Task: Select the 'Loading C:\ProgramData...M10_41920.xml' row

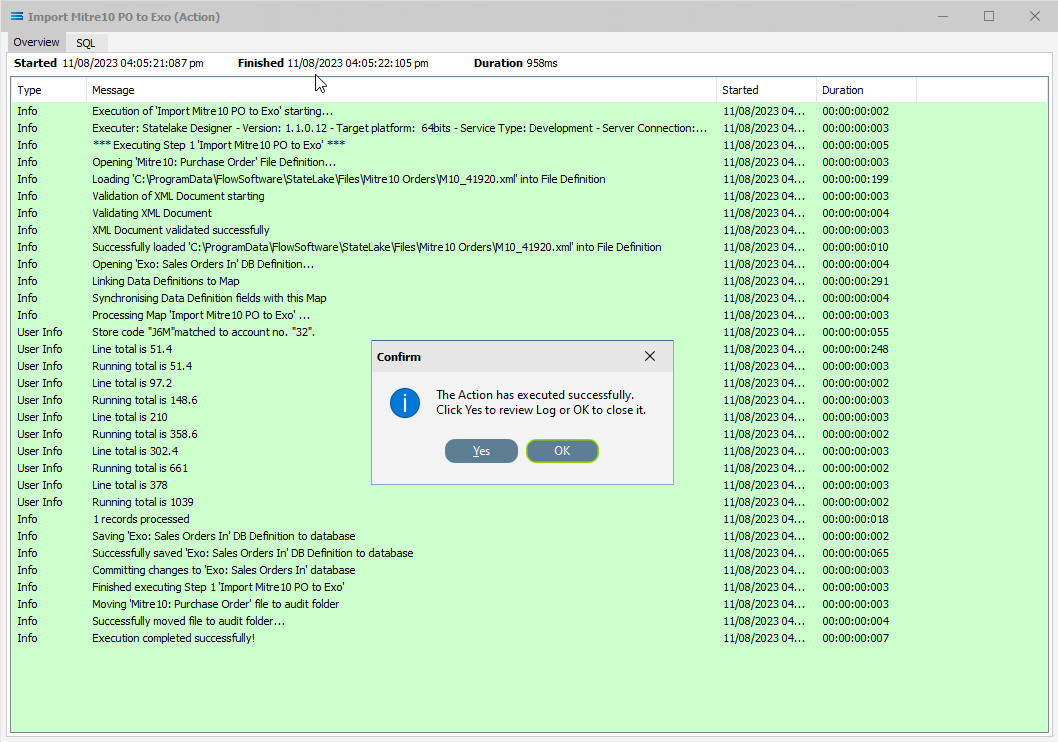Action: (x=529, y=179)
